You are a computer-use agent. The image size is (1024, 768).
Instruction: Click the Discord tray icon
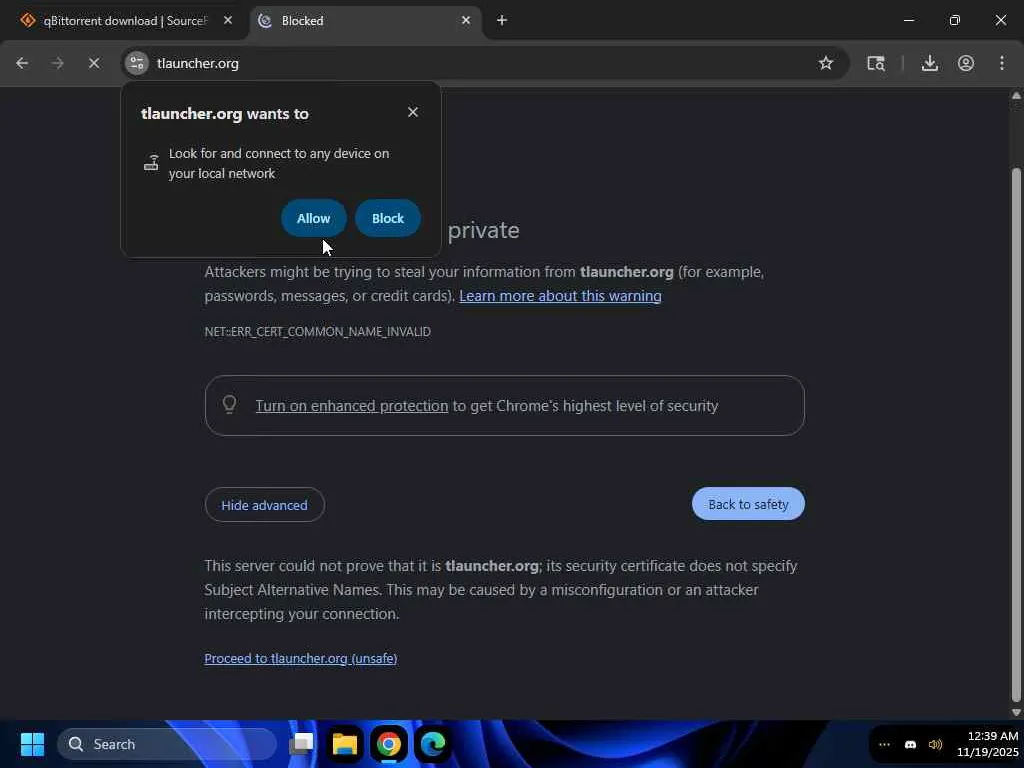pyautogui.click(x=910, y=744)
